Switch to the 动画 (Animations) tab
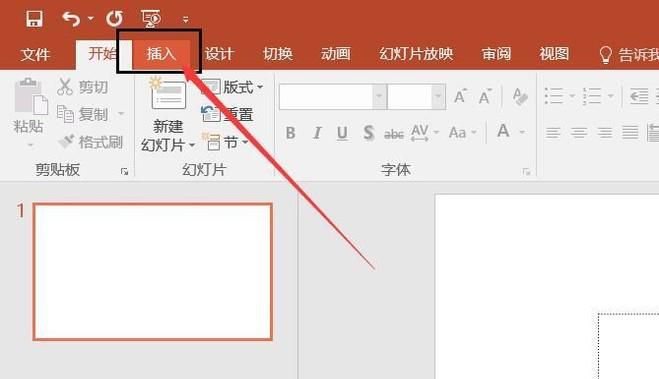The image size is (659, 379). click(335, 53)
